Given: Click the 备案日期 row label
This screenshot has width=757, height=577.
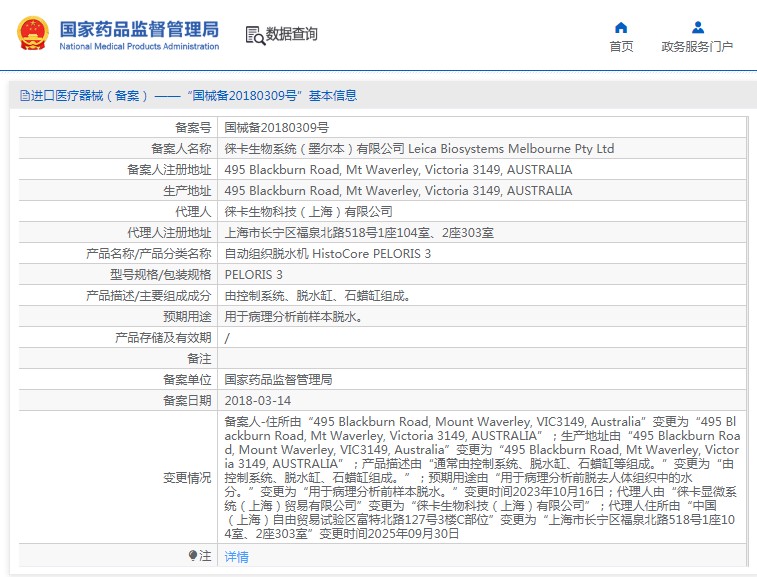Looking at the screenshot, I should point(187,401).
